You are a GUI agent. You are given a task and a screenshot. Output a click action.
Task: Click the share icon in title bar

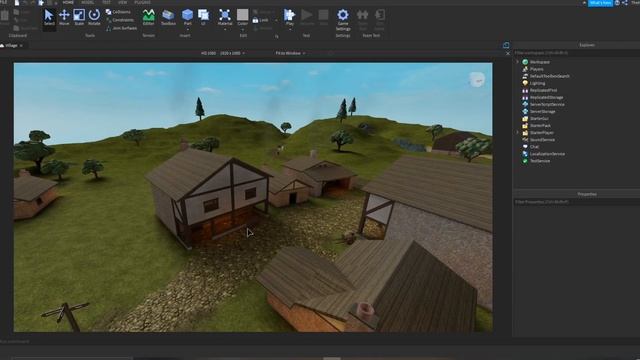point(625,3)
